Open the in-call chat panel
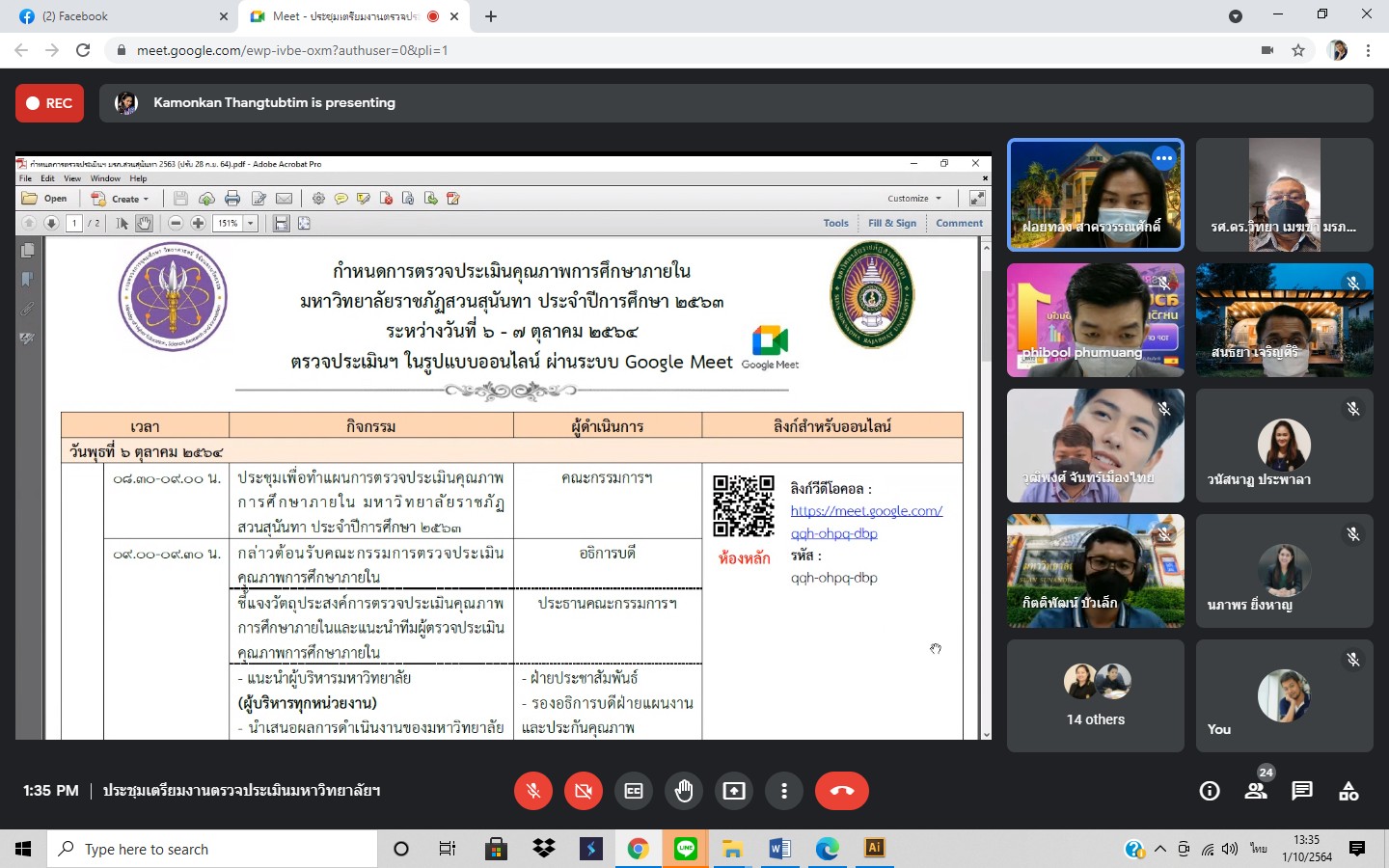 (x=1302, y=791)
